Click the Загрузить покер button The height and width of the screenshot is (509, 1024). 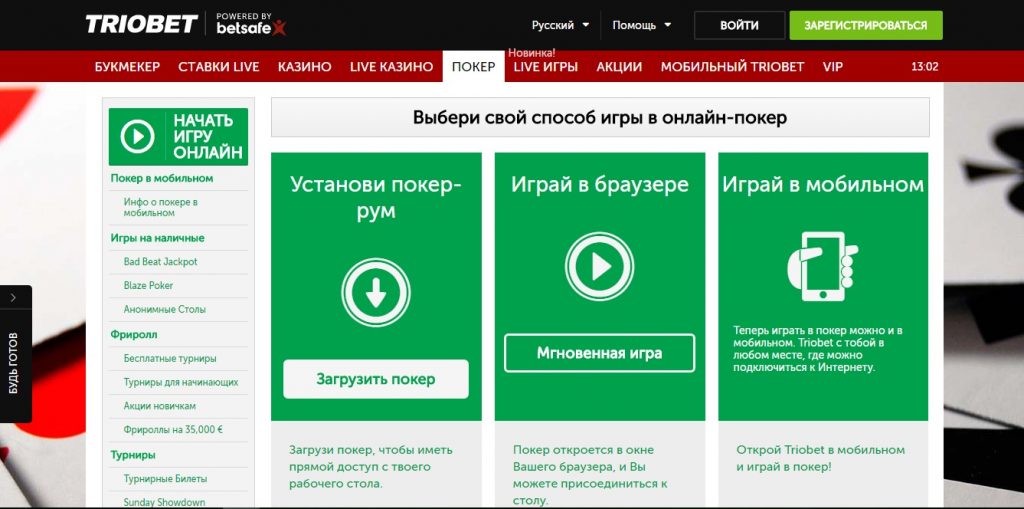(376, 379)
